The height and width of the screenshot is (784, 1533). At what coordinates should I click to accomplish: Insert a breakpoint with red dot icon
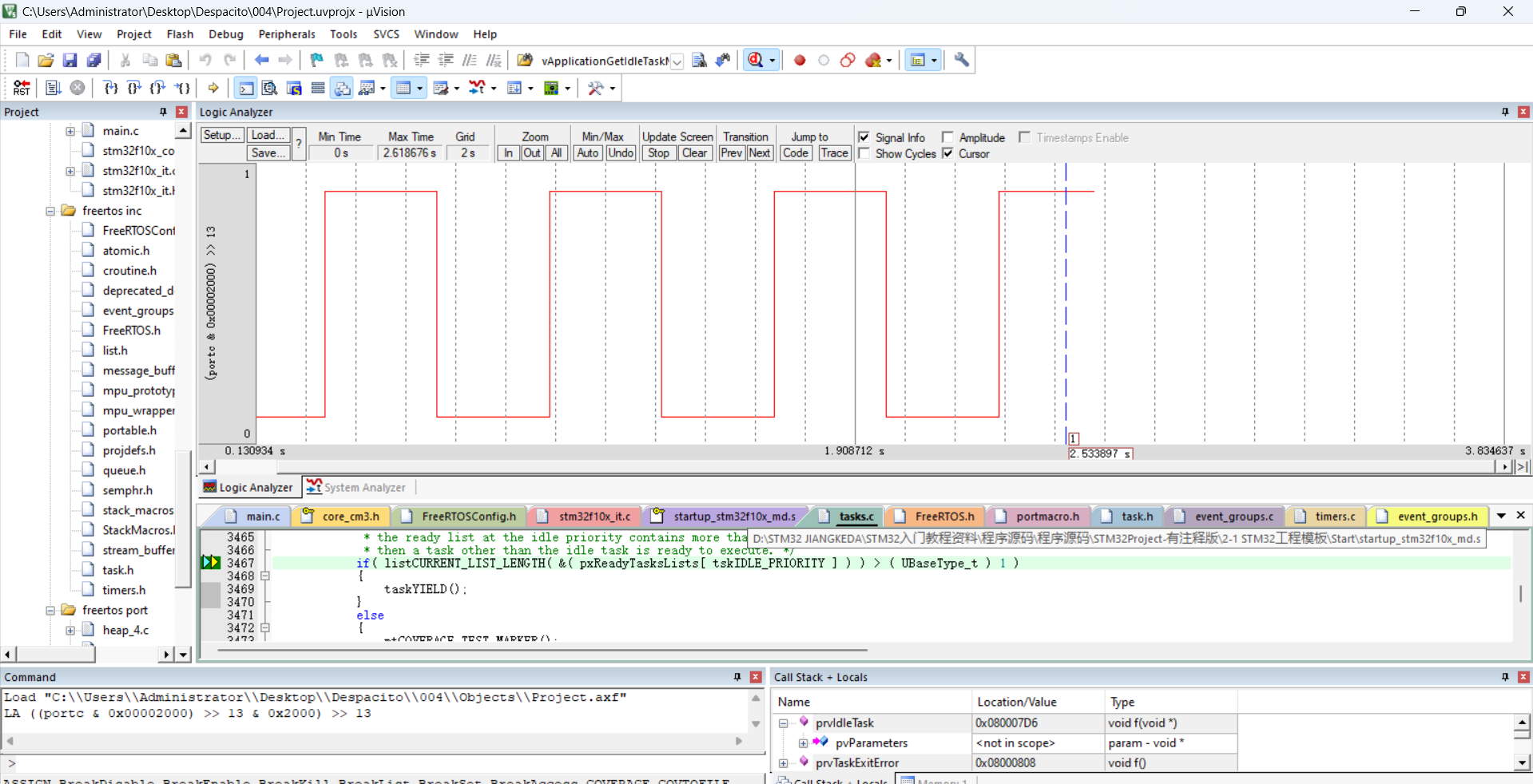click(800, 60)
